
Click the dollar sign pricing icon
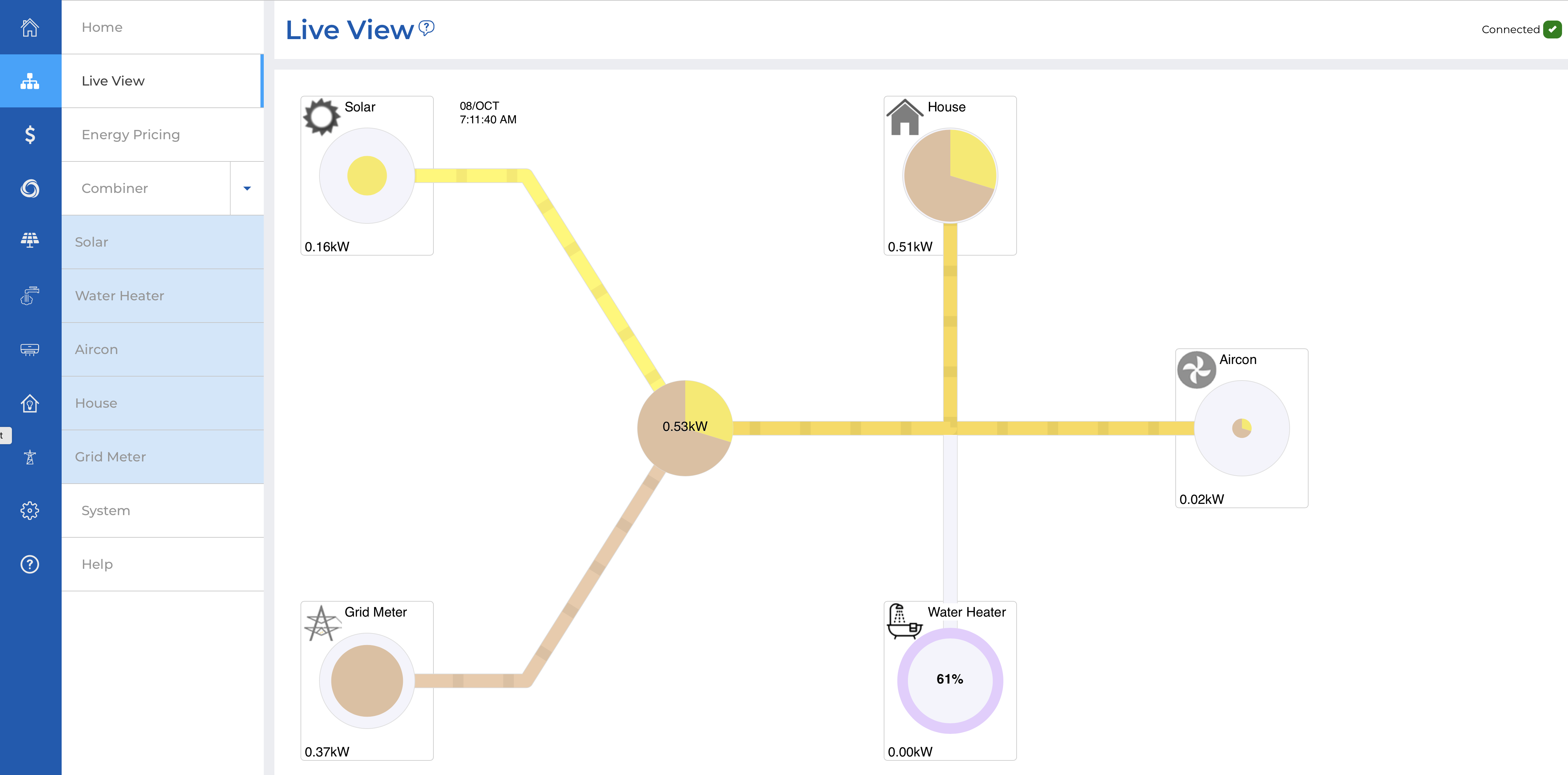[30, 135]
